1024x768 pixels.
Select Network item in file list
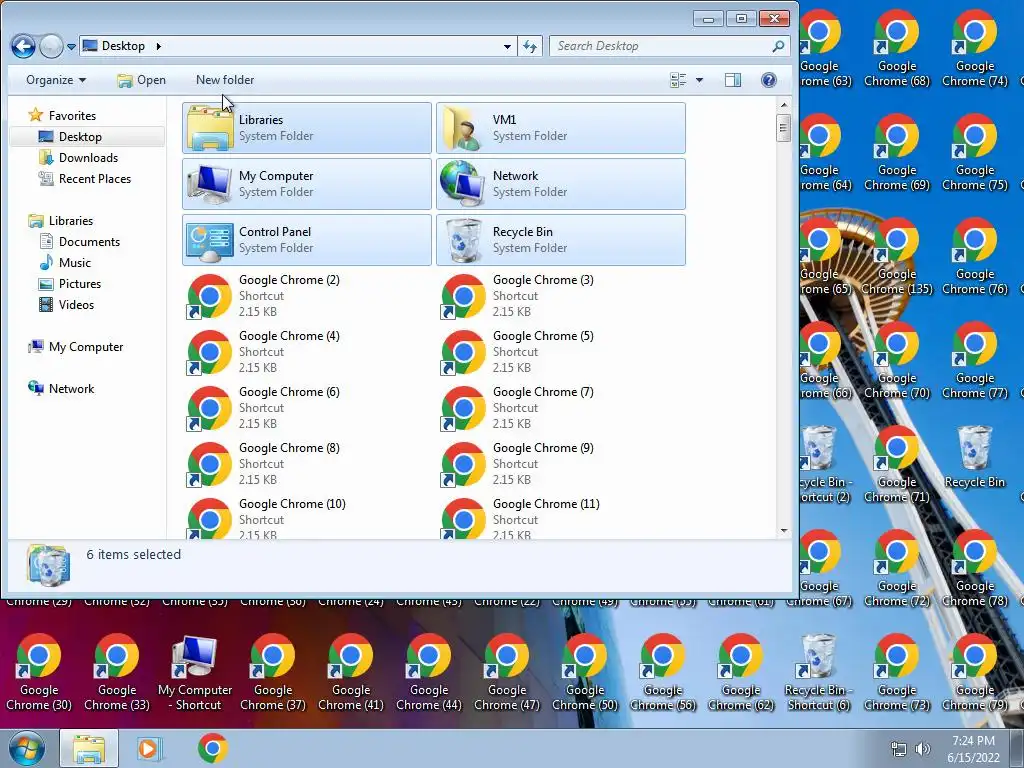click(561, 184)
